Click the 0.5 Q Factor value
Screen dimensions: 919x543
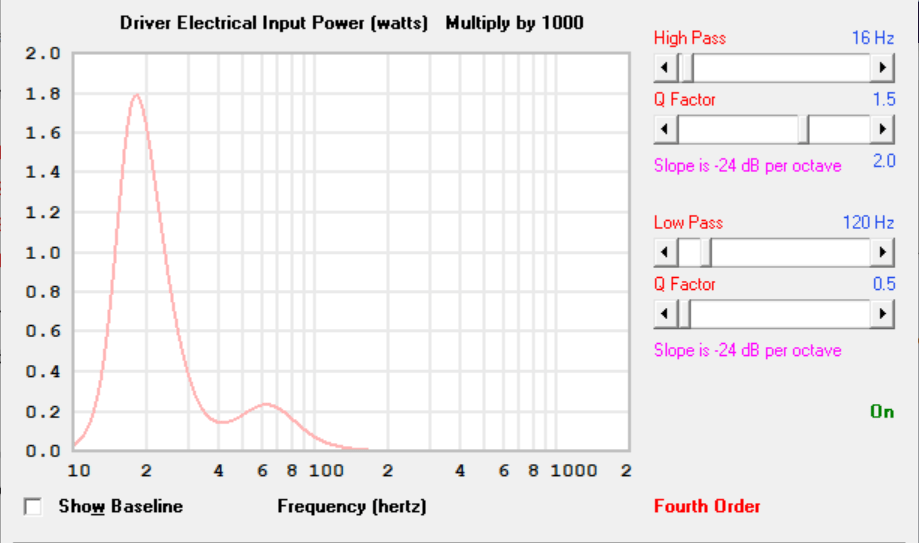[884, 284]
